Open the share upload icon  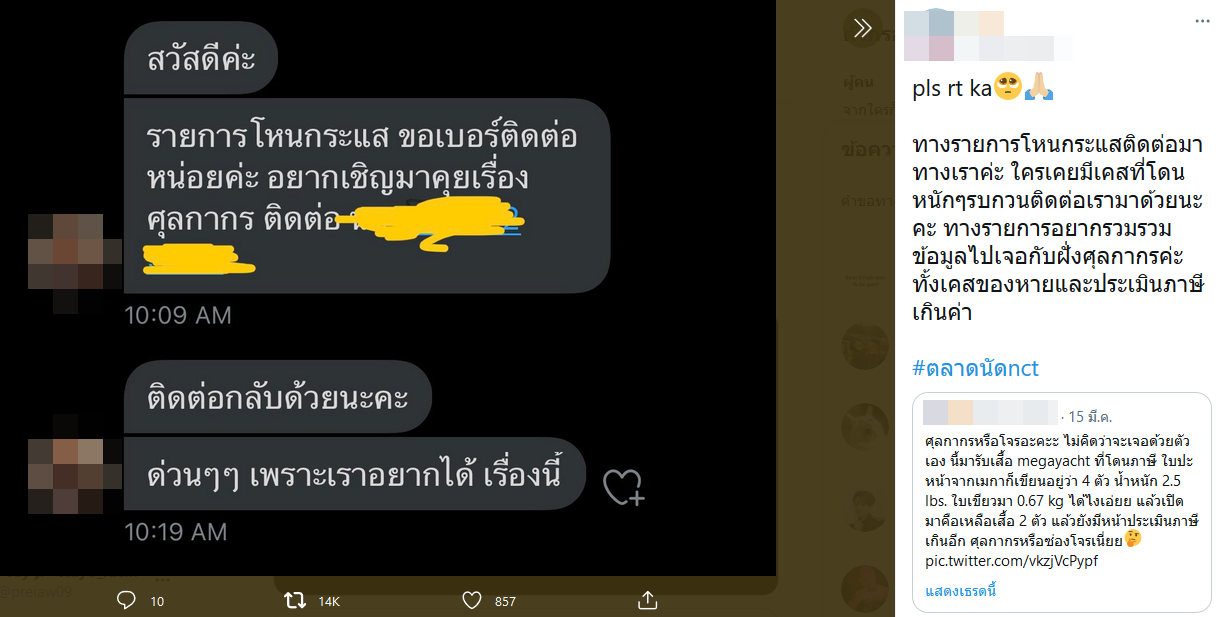coord(647,600)
